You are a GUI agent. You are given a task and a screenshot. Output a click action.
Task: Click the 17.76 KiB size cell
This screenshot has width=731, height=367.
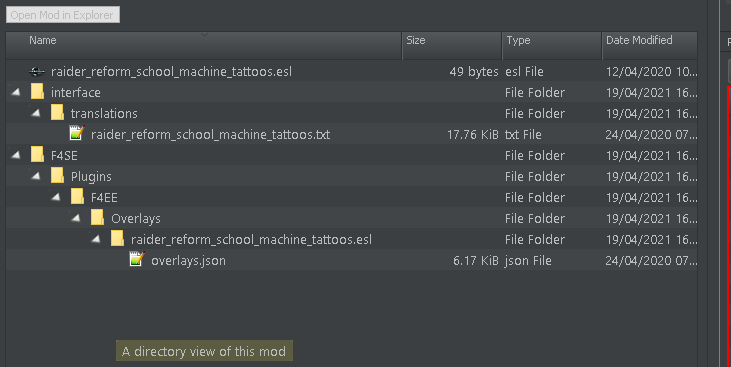(x=473, y=134)
